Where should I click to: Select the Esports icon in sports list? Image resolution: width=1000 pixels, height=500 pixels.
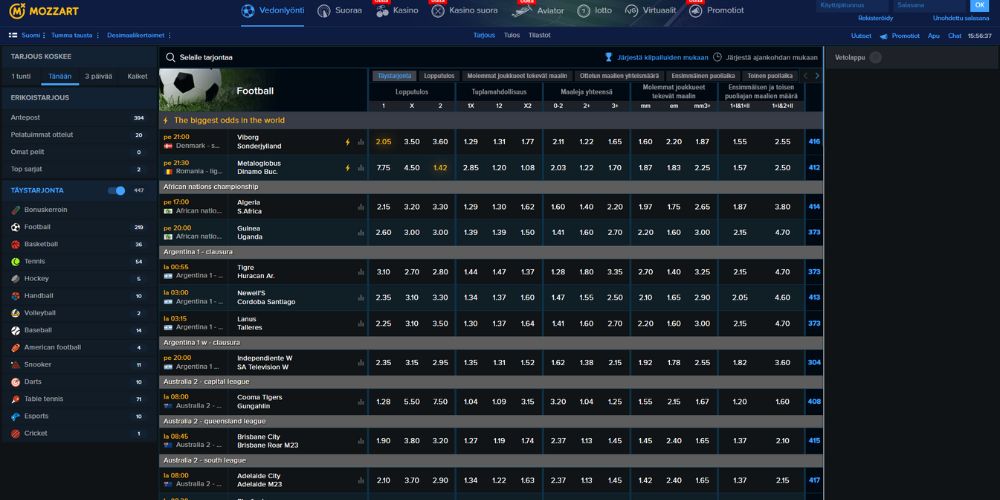[x=15, y=416]
